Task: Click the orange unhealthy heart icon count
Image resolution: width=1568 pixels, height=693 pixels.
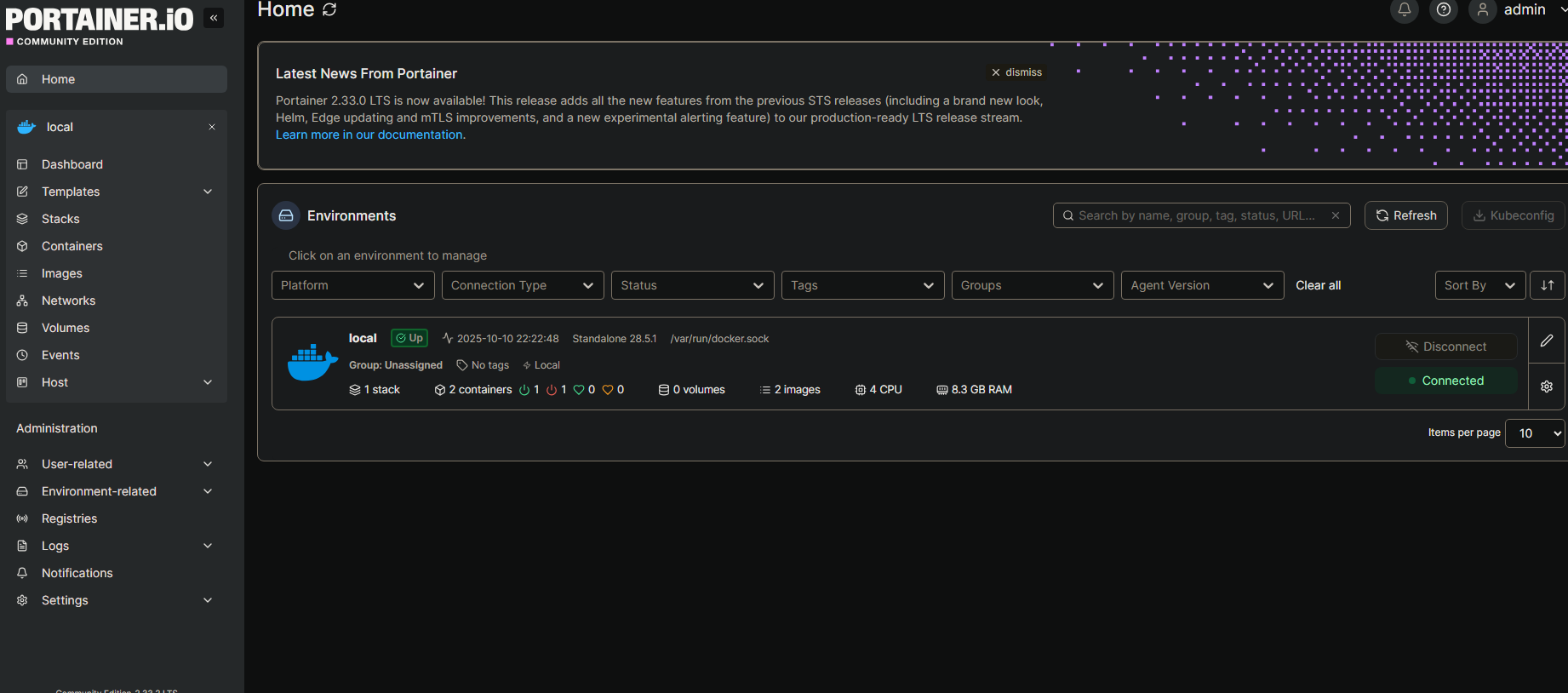Action: [x=613, y=390]
